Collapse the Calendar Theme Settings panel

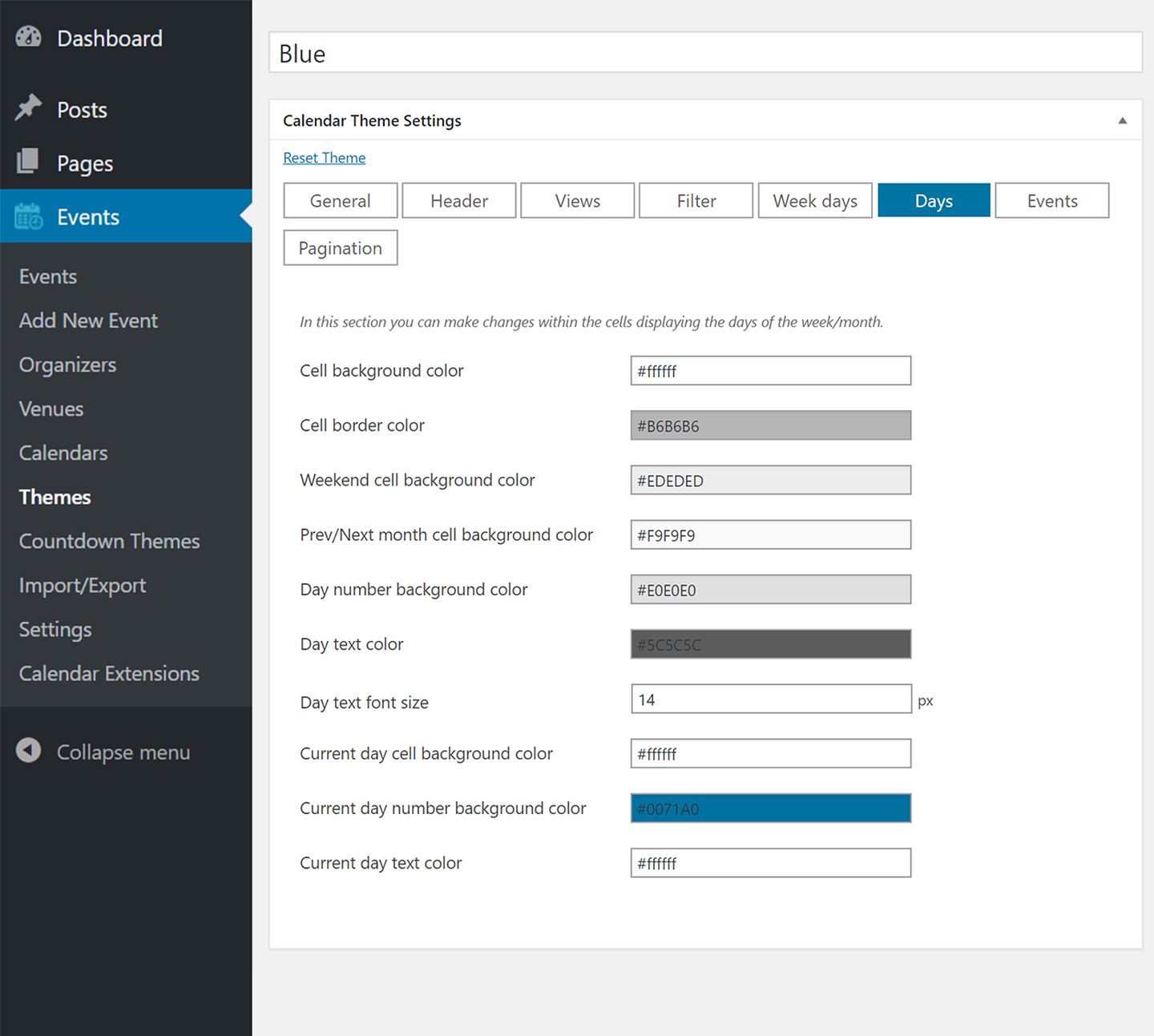coord(1122,121)
